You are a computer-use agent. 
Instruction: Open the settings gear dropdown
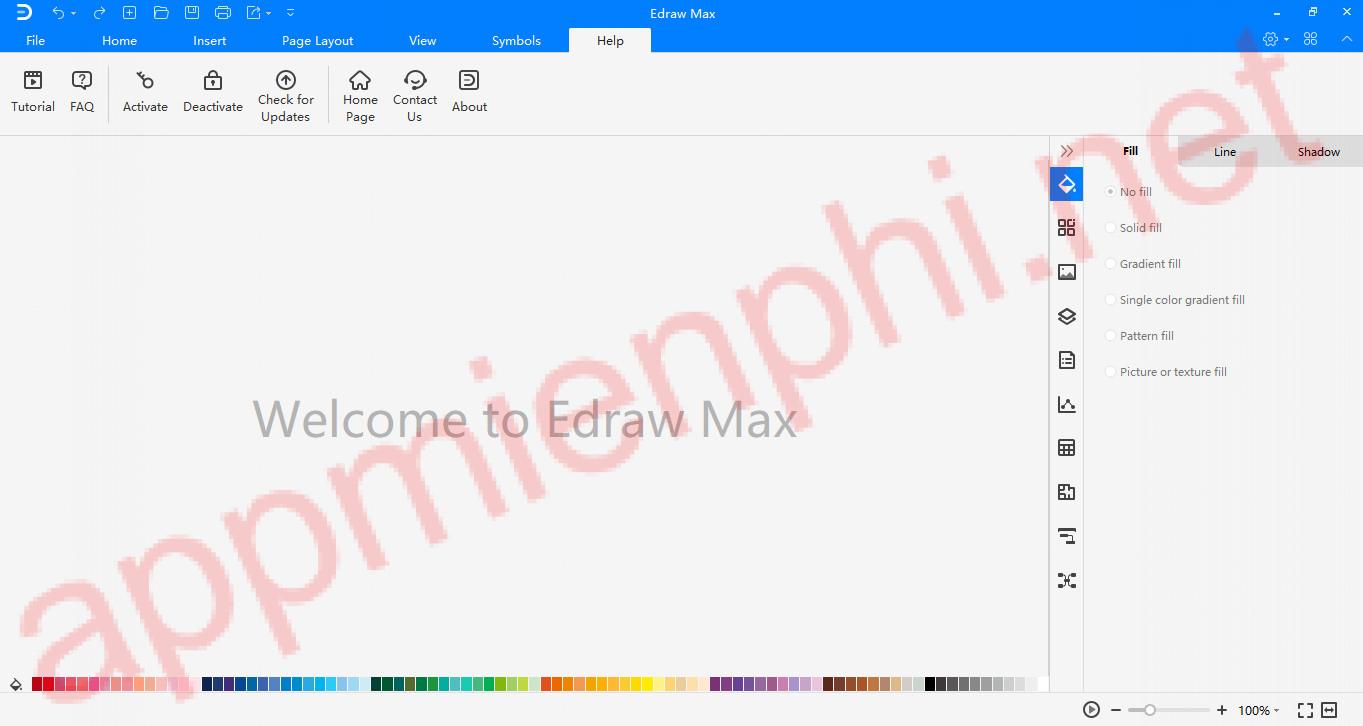pos(1286,40)
